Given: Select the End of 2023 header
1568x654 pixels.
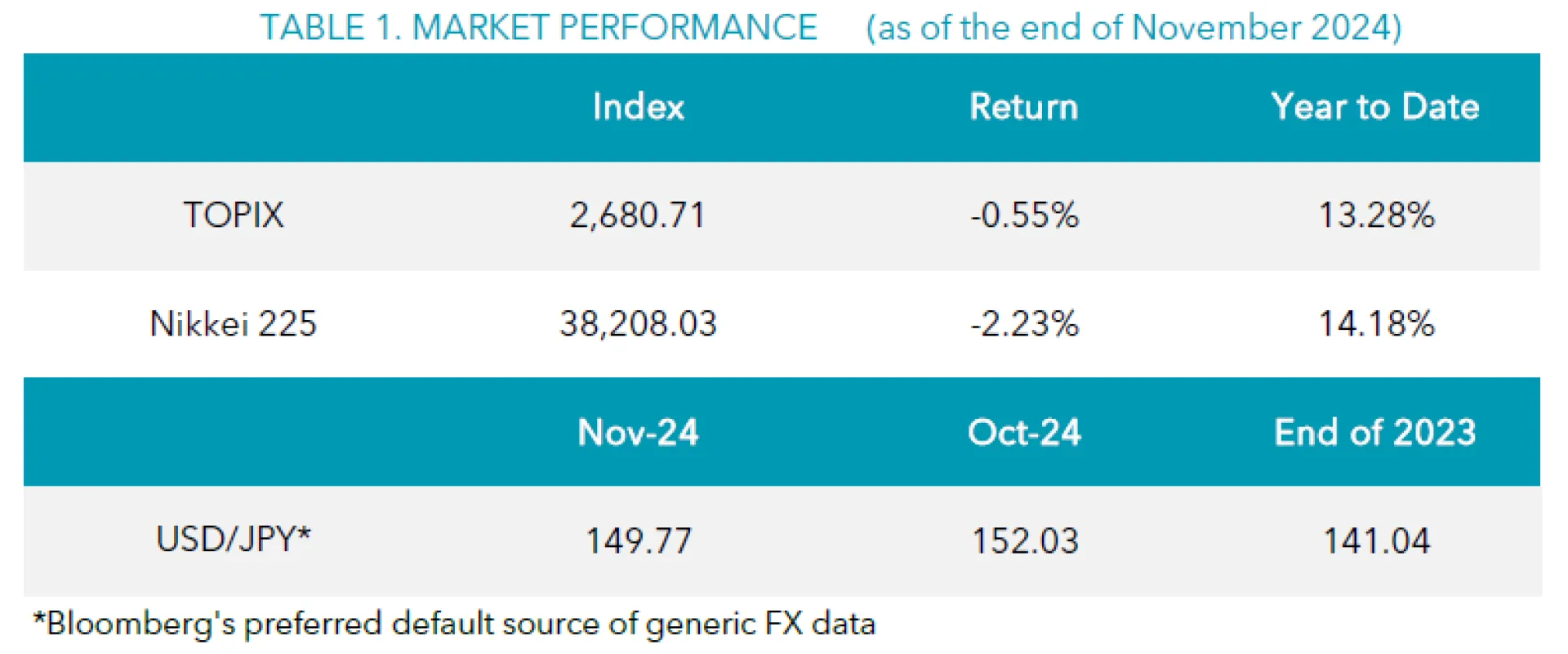Looking at the screenshot, I should click(x=1375, y=432).
